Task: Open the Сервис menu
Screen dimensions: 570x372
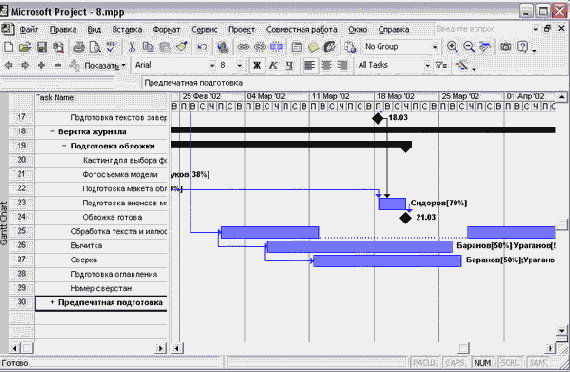Action: [204, 29]
